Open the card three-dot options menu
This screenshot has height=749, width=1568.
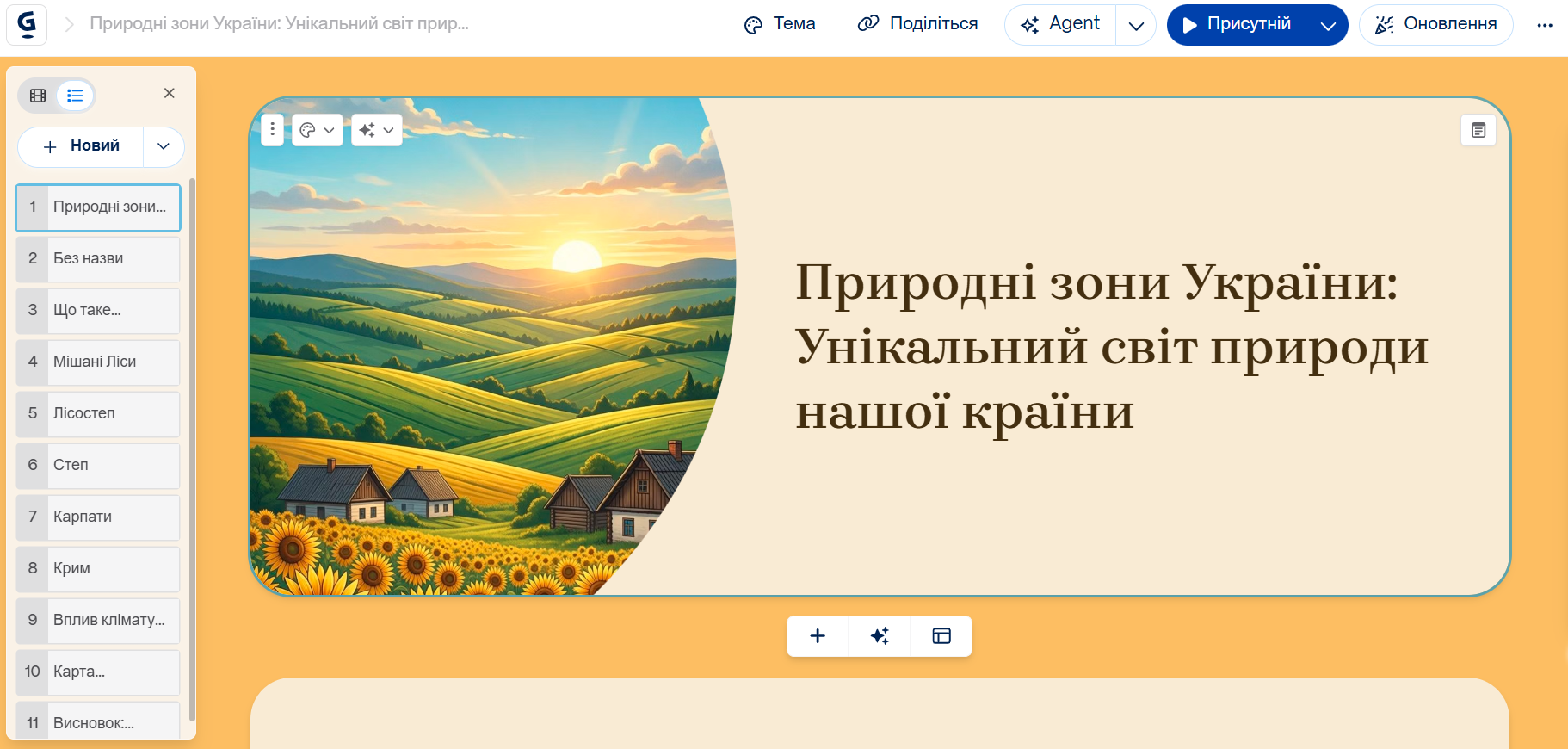272,130
